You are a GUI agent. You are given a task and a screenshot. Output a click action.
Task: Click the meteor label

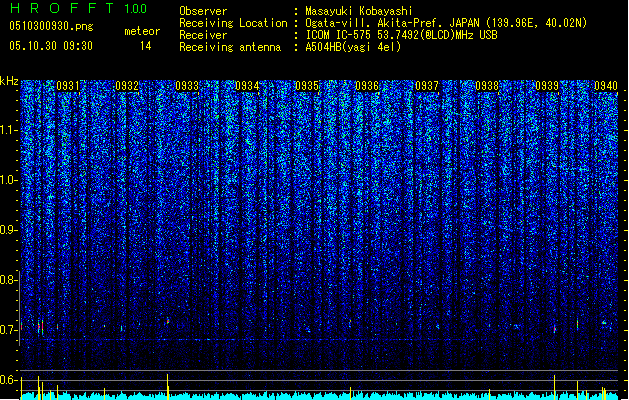pyautogui.click(x=142, y=31)
